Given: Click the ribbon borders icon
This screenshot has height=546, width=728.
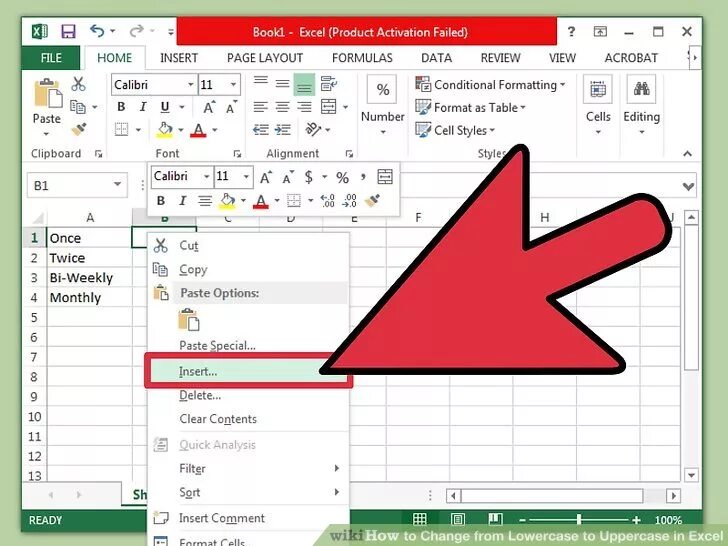Looking at the screenshot, I should click(121, 130).
